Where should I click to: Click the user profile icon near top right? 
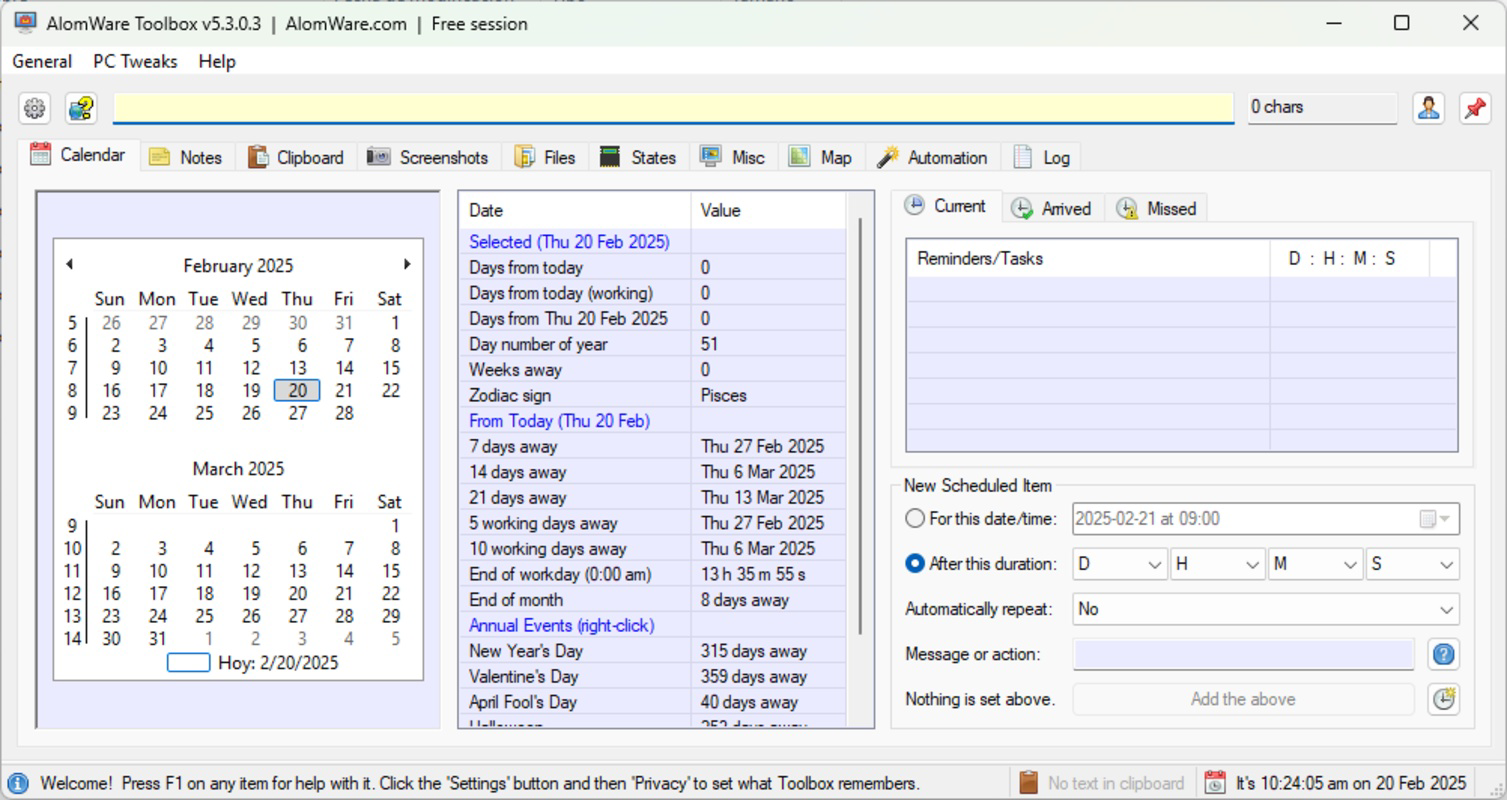(1428, 108)
